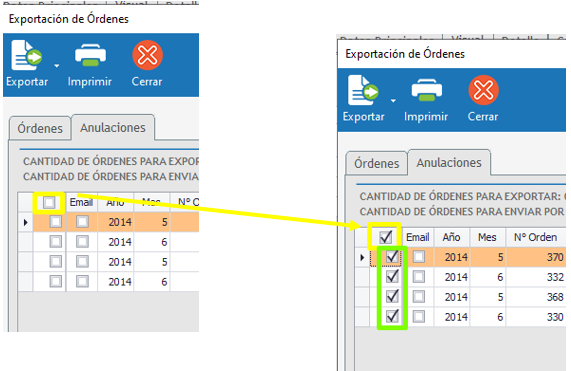Click Nº Orden column header
The width and height of the screenshot is (571, 371).
point(536,237)
